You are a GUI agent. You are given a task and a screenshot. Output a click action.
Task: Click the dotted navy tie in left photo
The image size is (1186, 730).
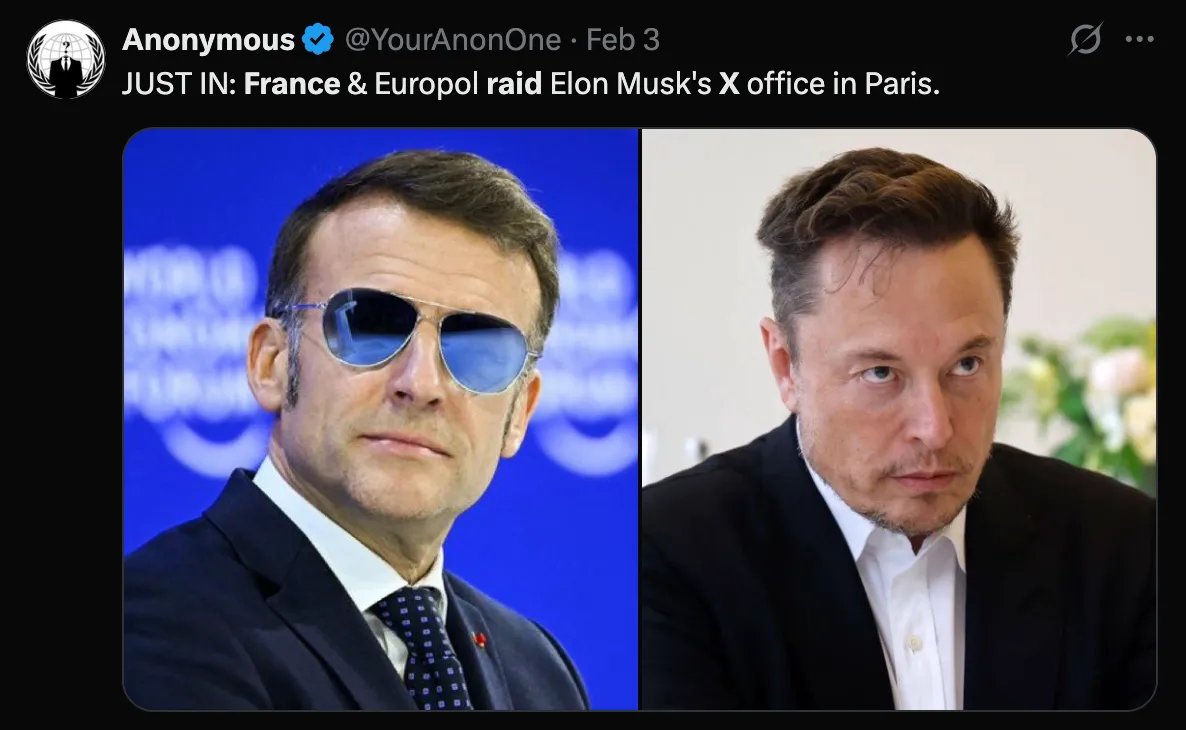point(425,648)
